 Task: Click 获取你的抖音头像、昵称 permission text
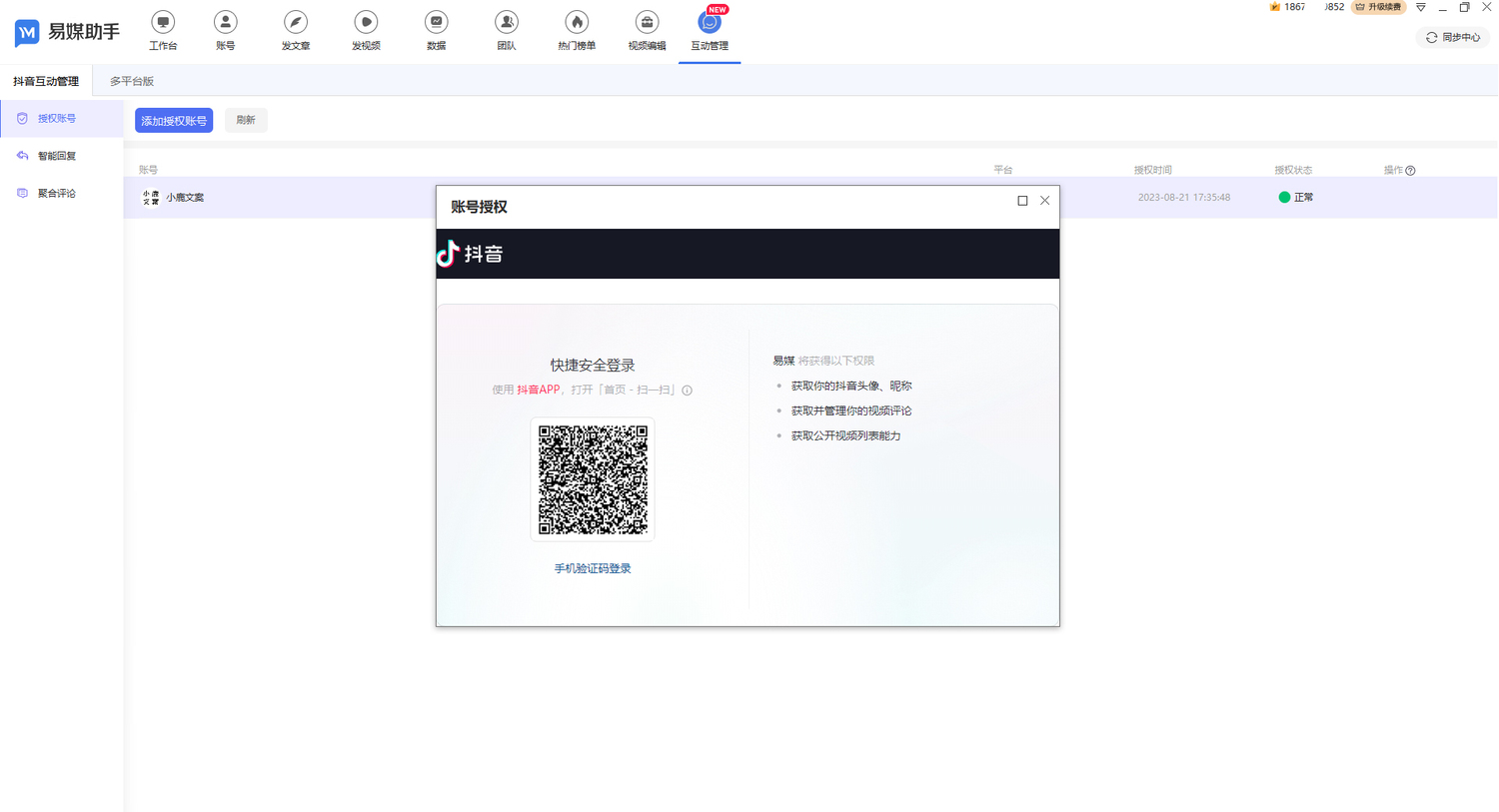coord(851,386)
